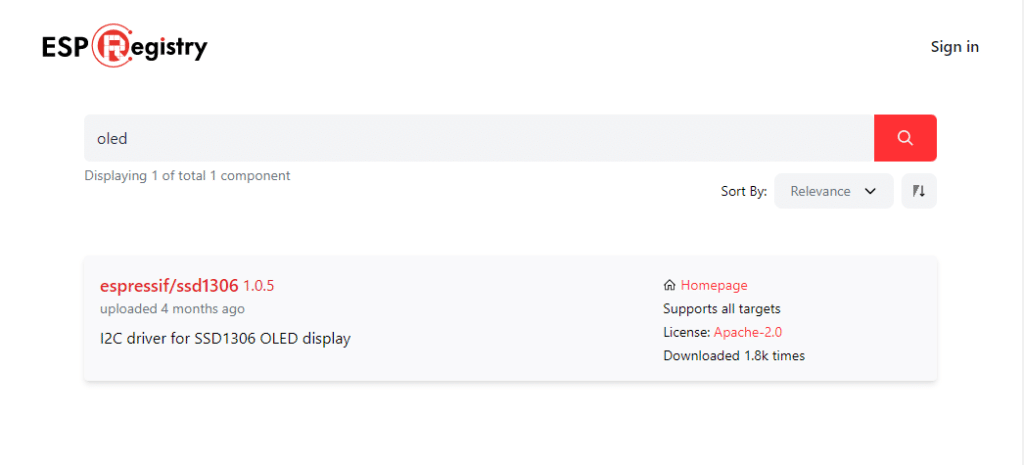Click the chevron arrow next to Relevance
This screenshot has height=465, width=1024.
coord(869,191)
